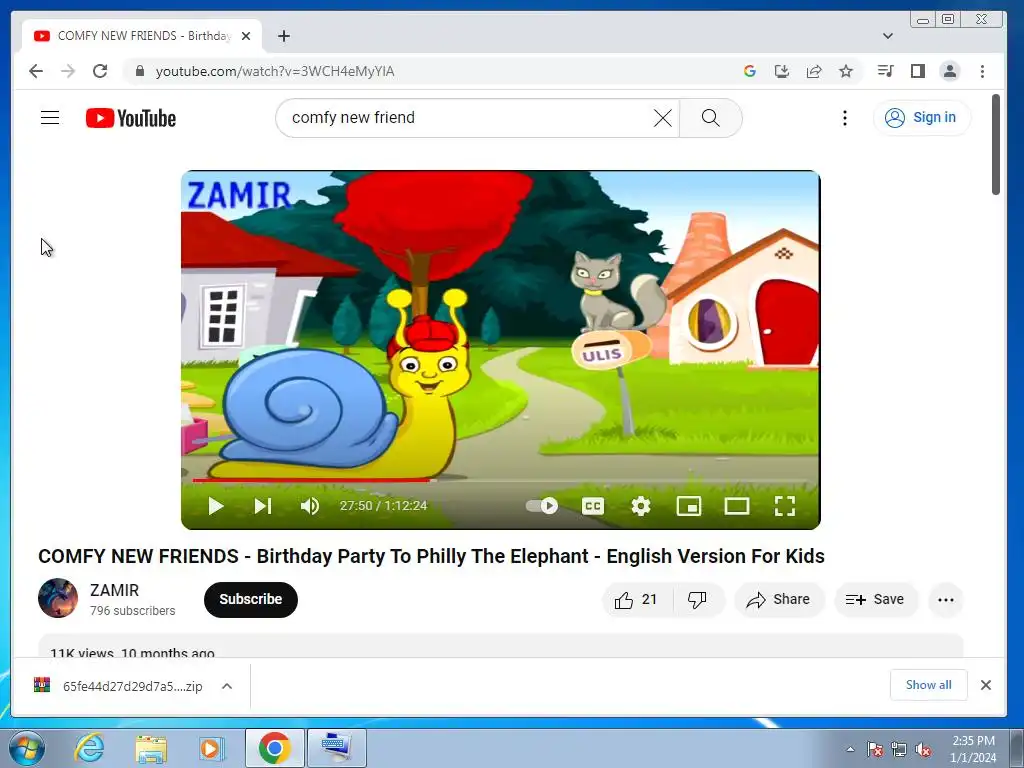Open the ZAMIR channel name link
Screen dimensions: 1024x768
point(114,590)
